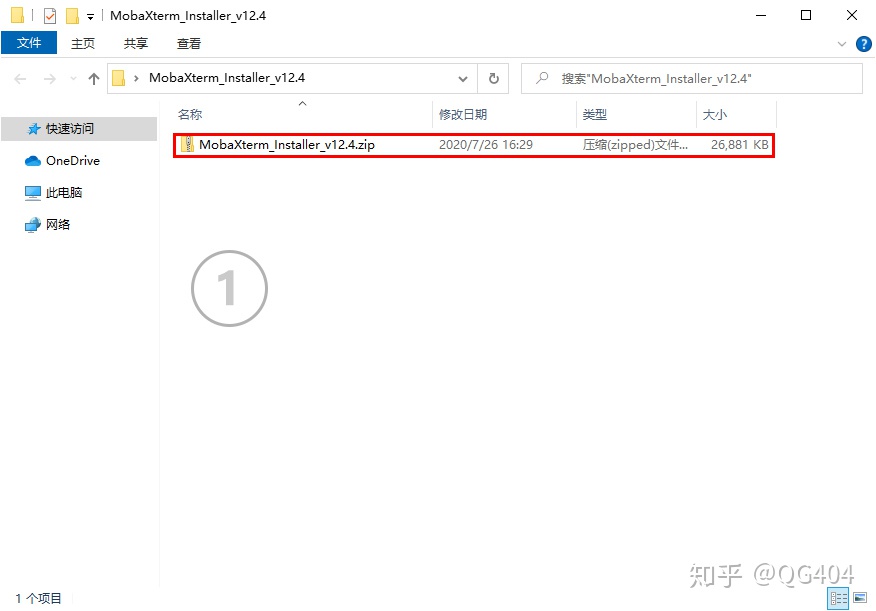Click the 网络 network icon
This screenshot has height=611, width=876.
[x=33, y=225]
